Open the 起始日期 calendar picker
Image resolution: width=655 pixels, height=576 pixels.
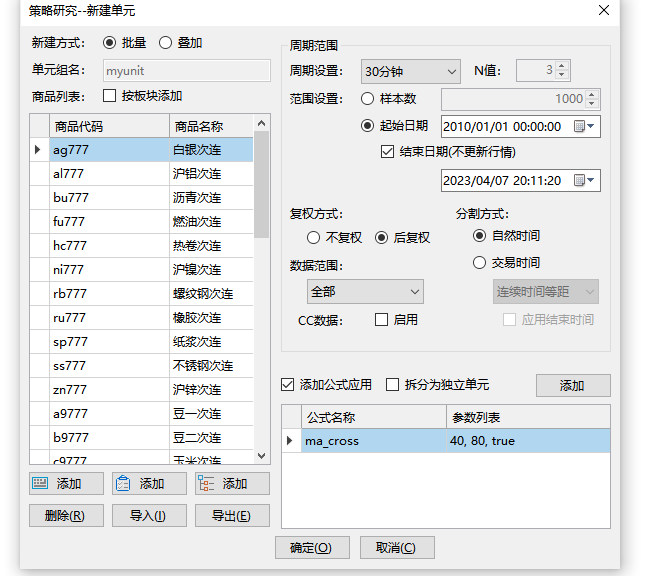point(584,126)
